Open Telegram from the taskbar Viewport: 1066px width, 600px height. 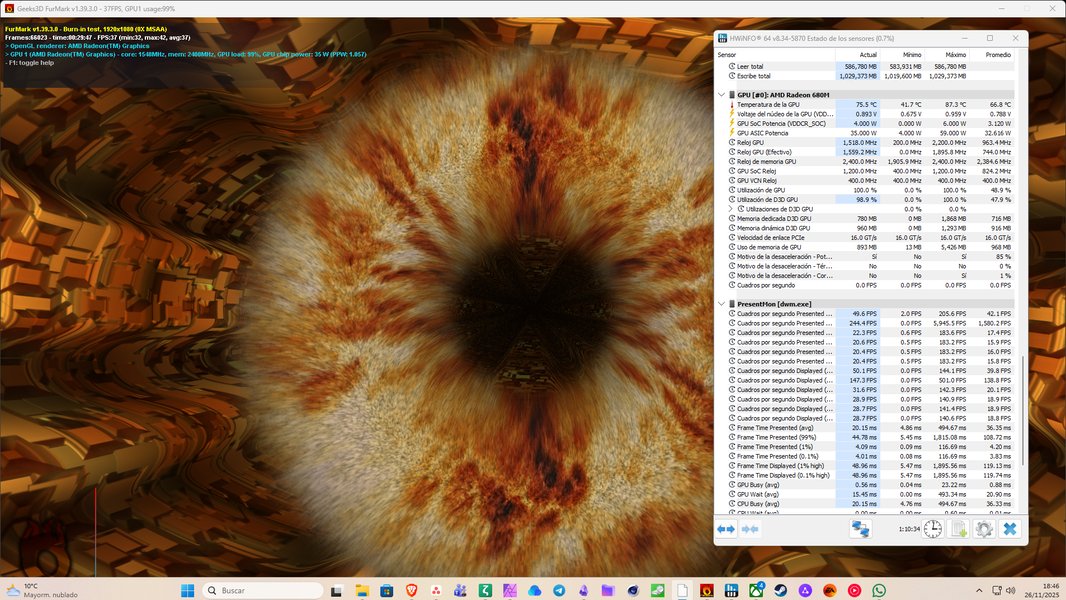(x=559, y=591)
